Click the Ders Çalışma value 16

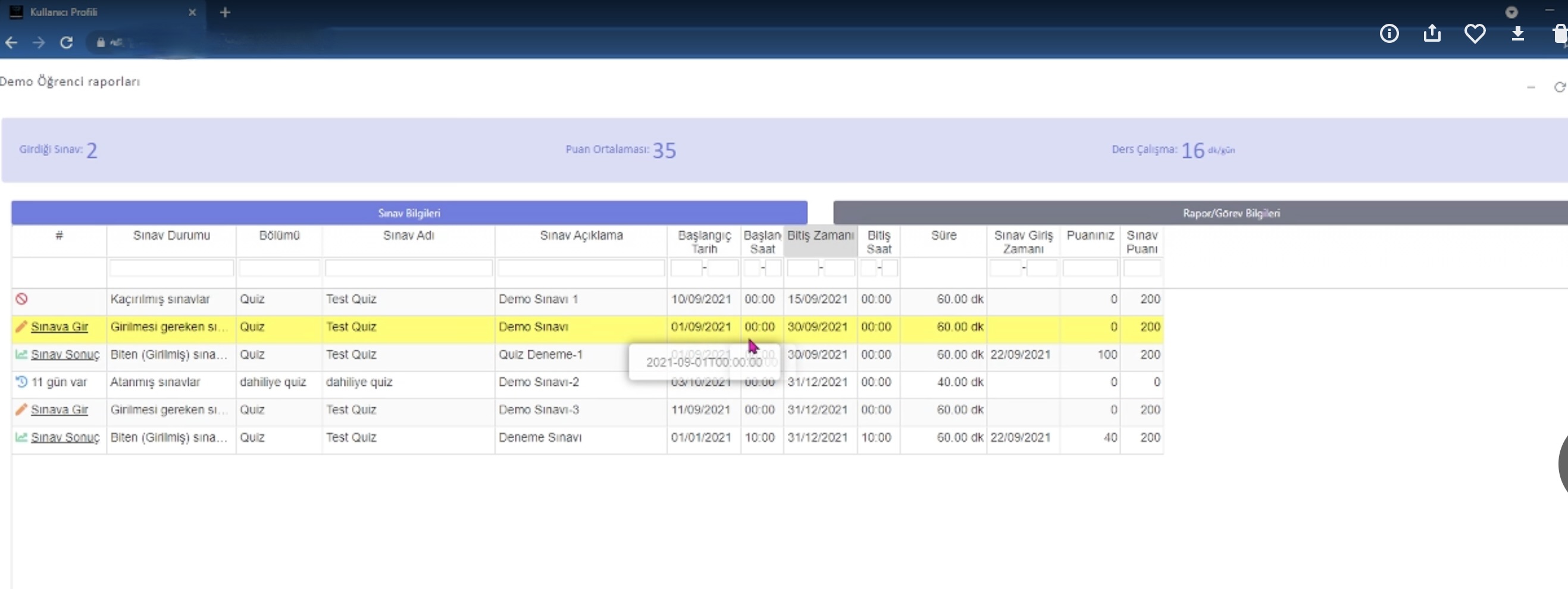tap(1193, 151)
